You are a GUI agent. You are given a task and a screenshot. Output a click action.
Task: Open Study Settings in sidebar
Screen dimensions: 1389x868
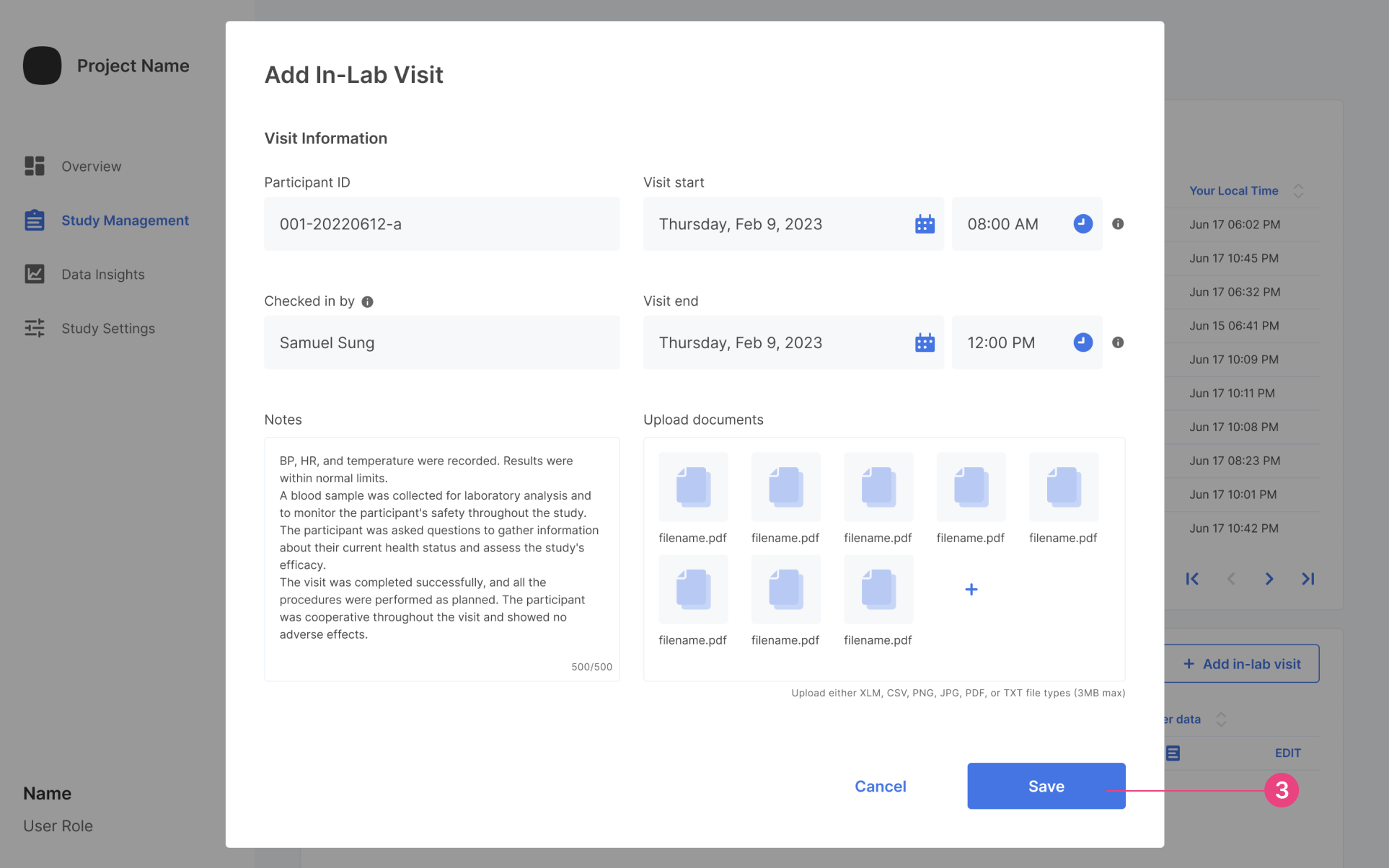(107, 328)
